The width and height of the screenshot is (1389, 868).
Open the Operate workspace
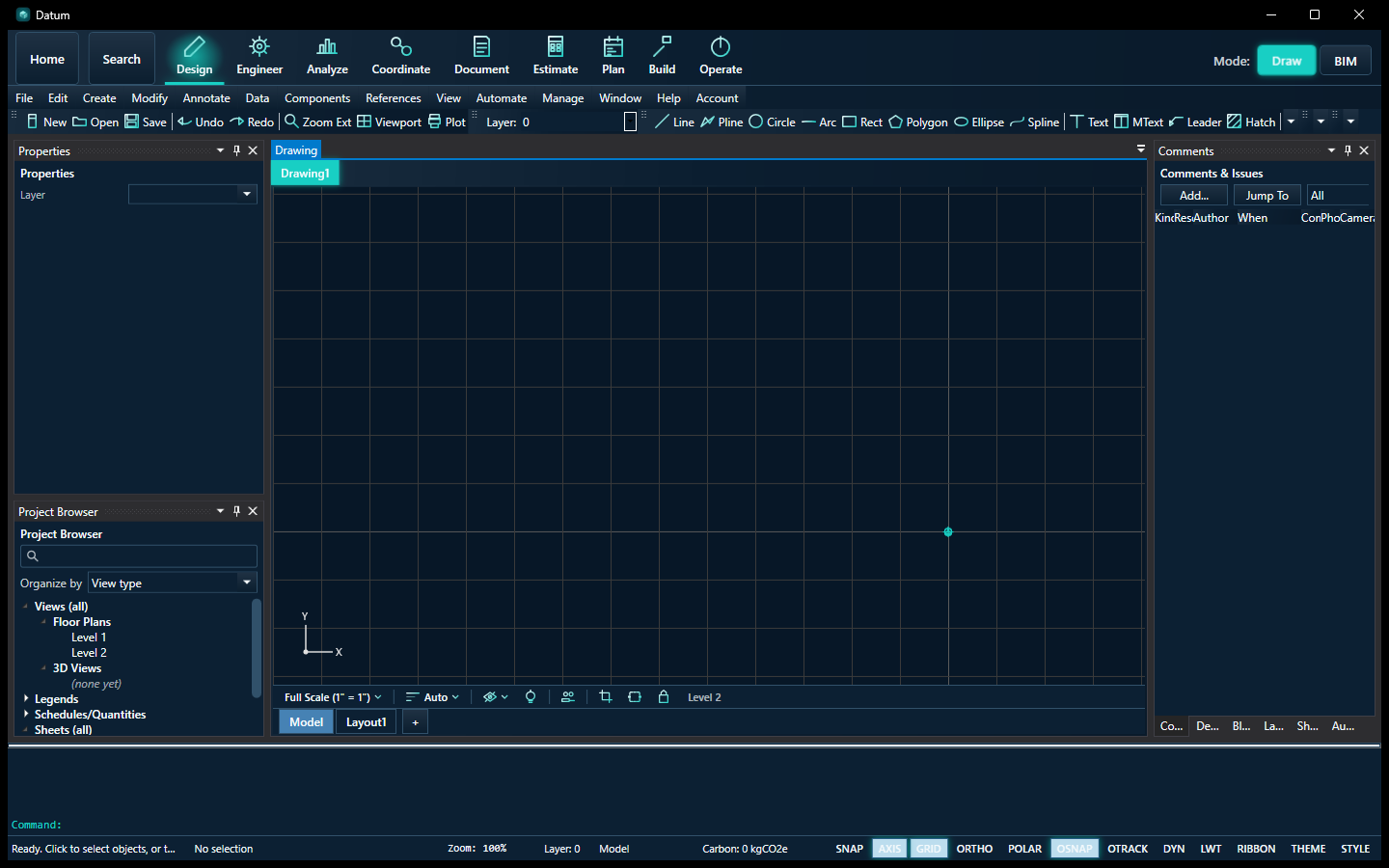click(721, 57)
